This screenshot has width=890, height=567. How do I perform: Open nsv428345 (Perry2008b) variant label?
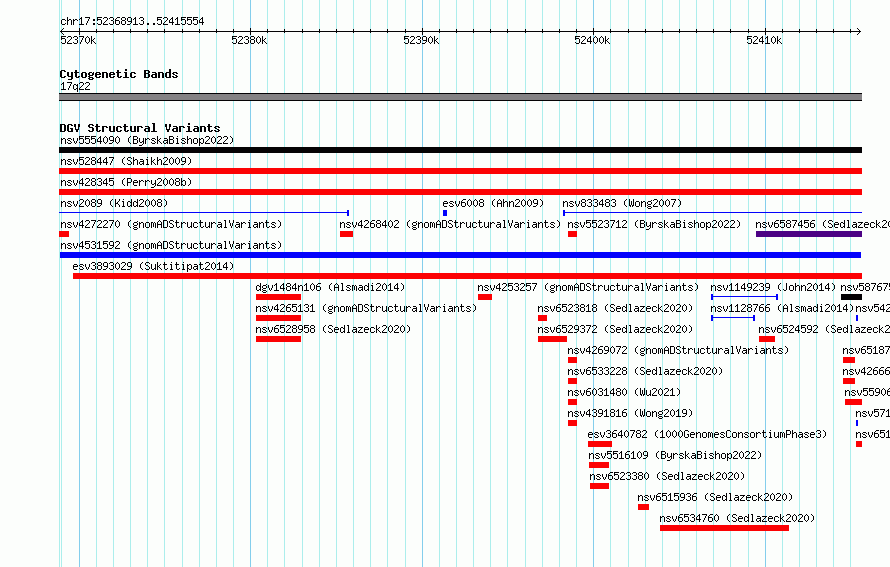(126, 182)
